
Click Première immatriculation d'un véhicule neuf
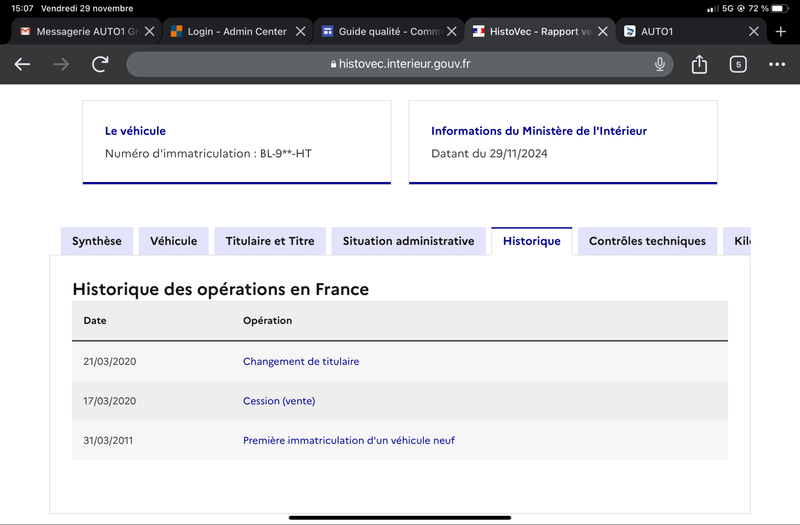point(348,440)
